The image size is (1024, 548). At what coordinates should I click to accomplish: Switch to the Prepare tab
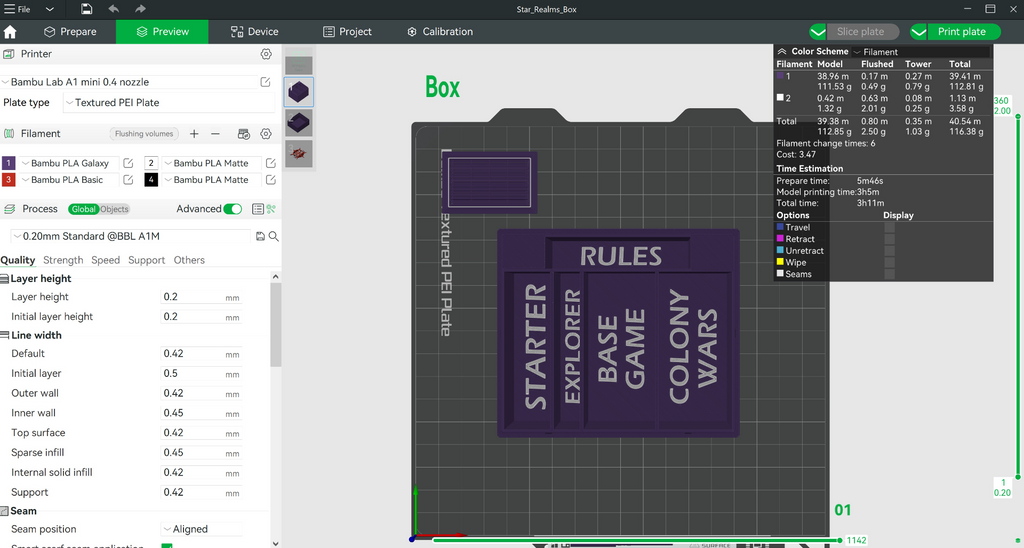(70, 32)
